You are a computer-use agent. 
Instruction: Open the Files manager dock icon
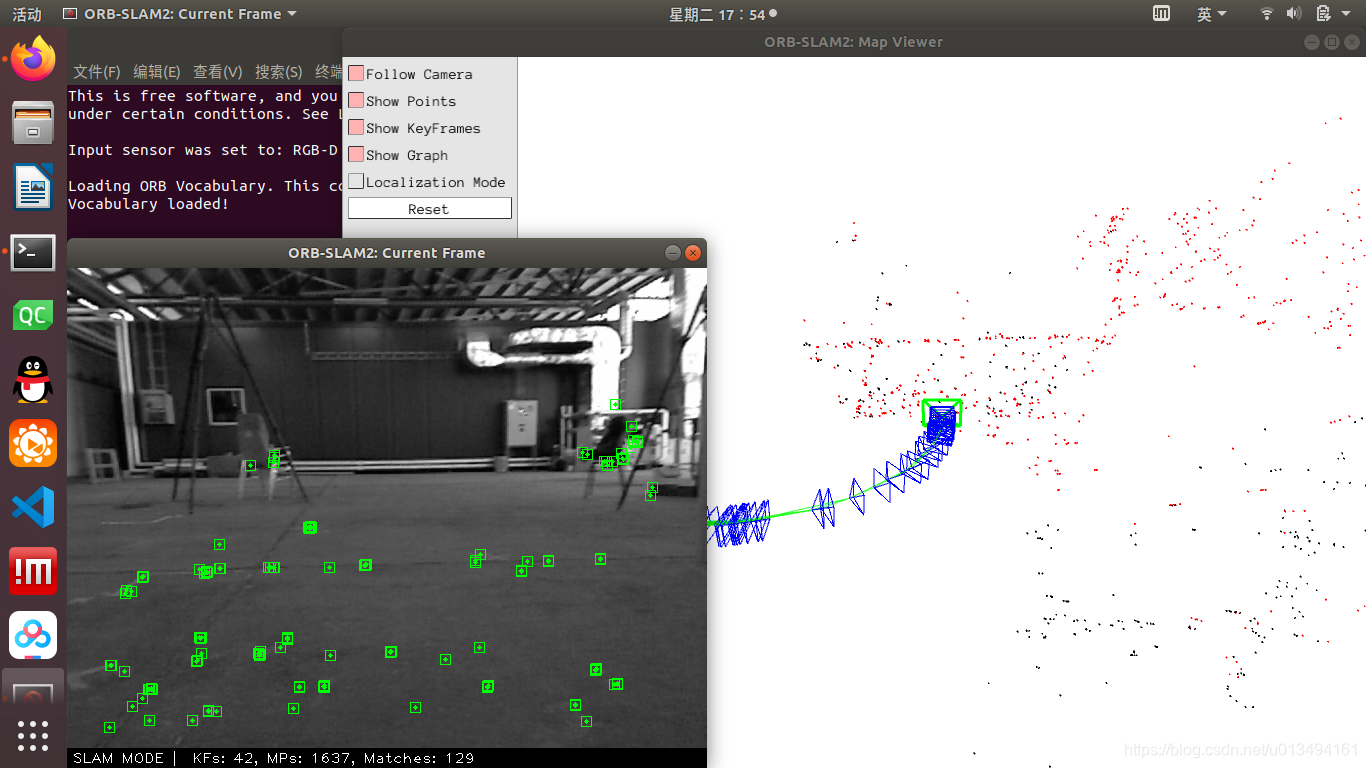33,123
